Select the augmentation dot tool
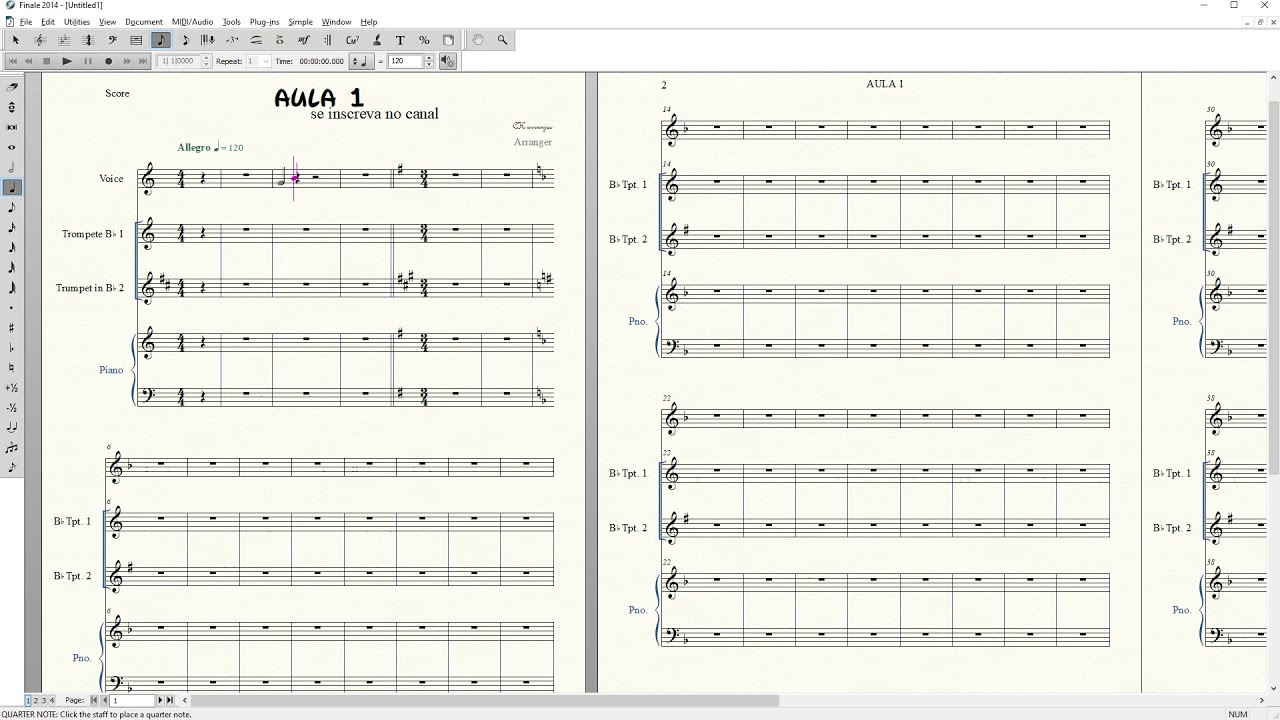Viewport: 1280px width, 720px height. coord(12,307)
